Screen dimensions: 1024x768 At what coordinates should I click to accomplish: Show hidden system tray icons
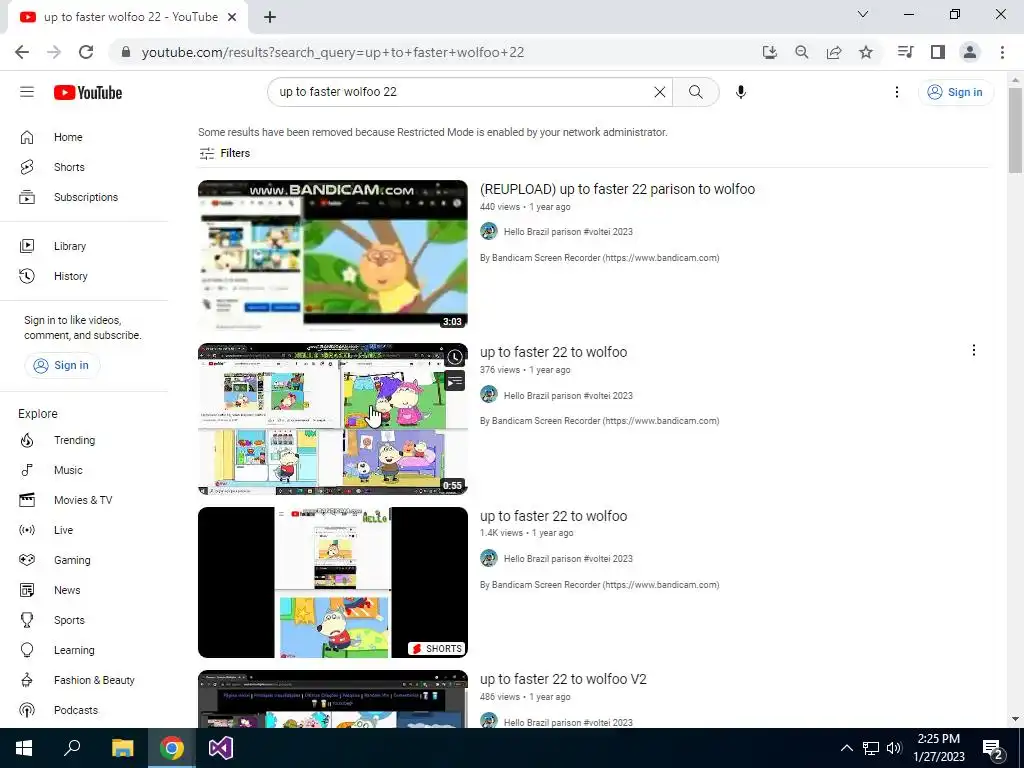coord(846,748)
